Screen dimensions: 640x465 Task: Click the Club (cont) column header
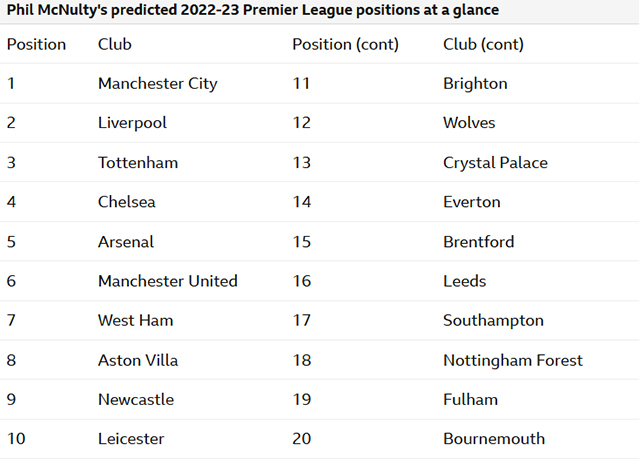(483, 44)
